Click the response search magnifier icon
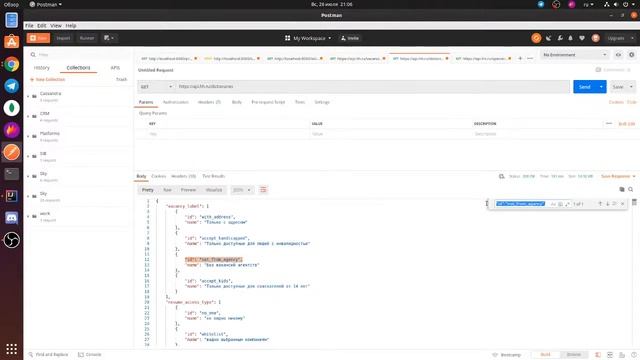 coord(631,189)
